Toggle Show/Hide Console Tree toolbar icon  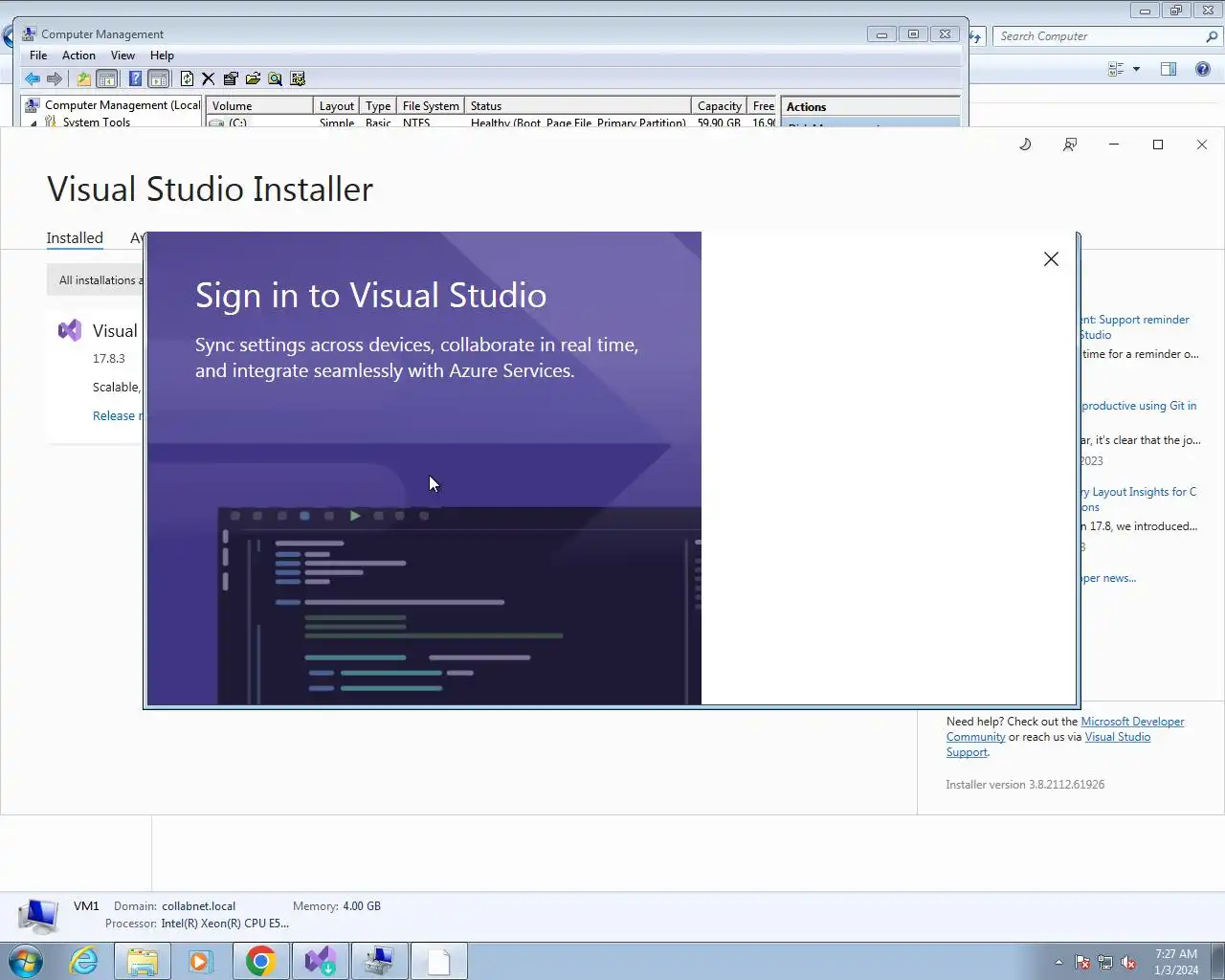tap(107, 78)
